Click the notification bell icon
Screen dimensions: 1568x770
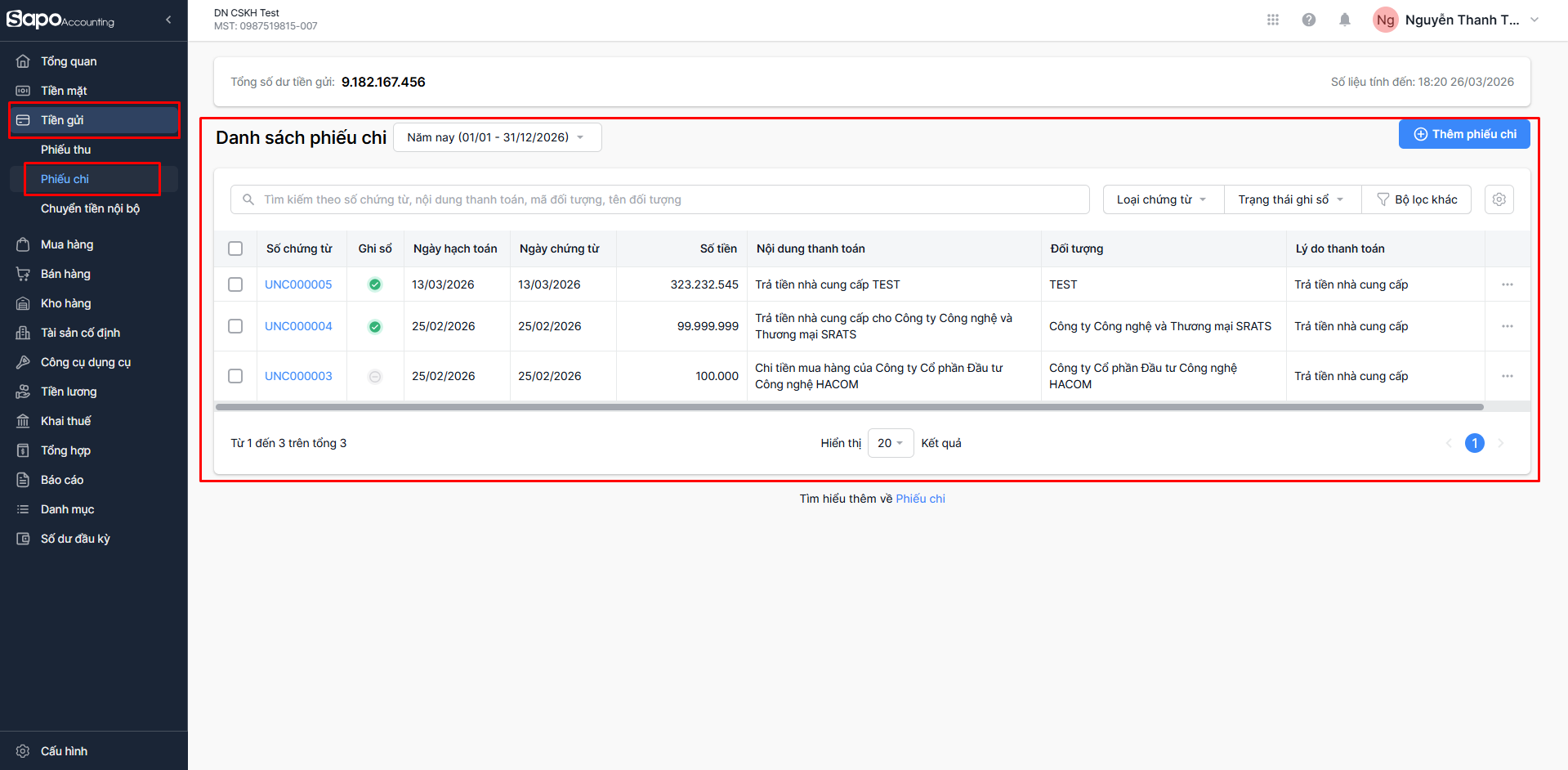pos(1345,20)
